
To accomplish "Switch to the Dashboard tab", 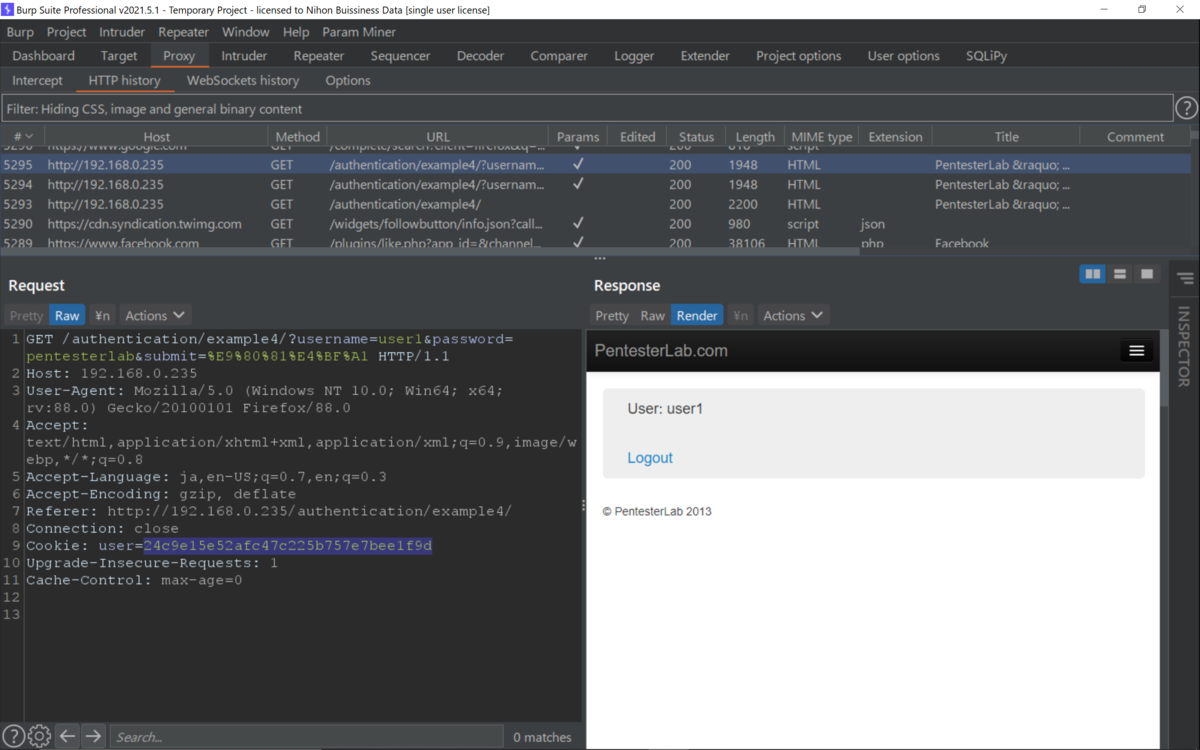I will 44,56.
